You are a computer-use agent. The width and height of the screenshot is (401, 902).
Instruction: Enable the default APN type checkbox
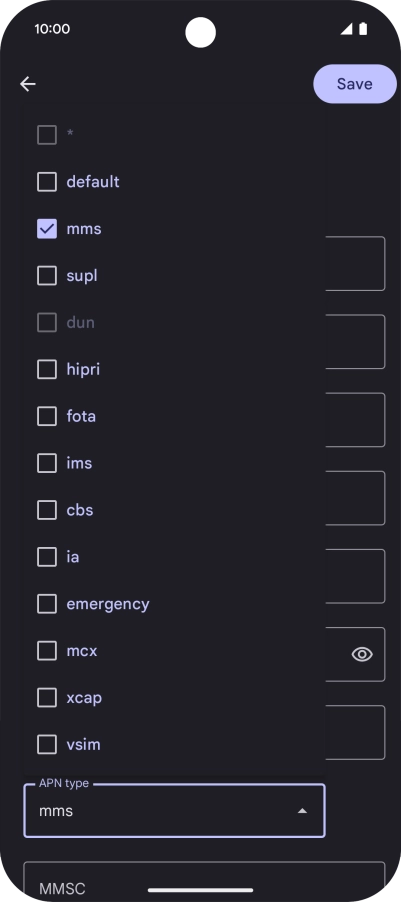point(47,182)
